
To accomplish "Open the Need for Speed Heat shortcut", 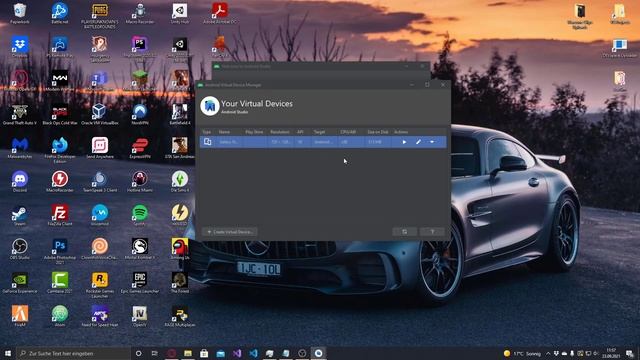I will click(100, 317).
